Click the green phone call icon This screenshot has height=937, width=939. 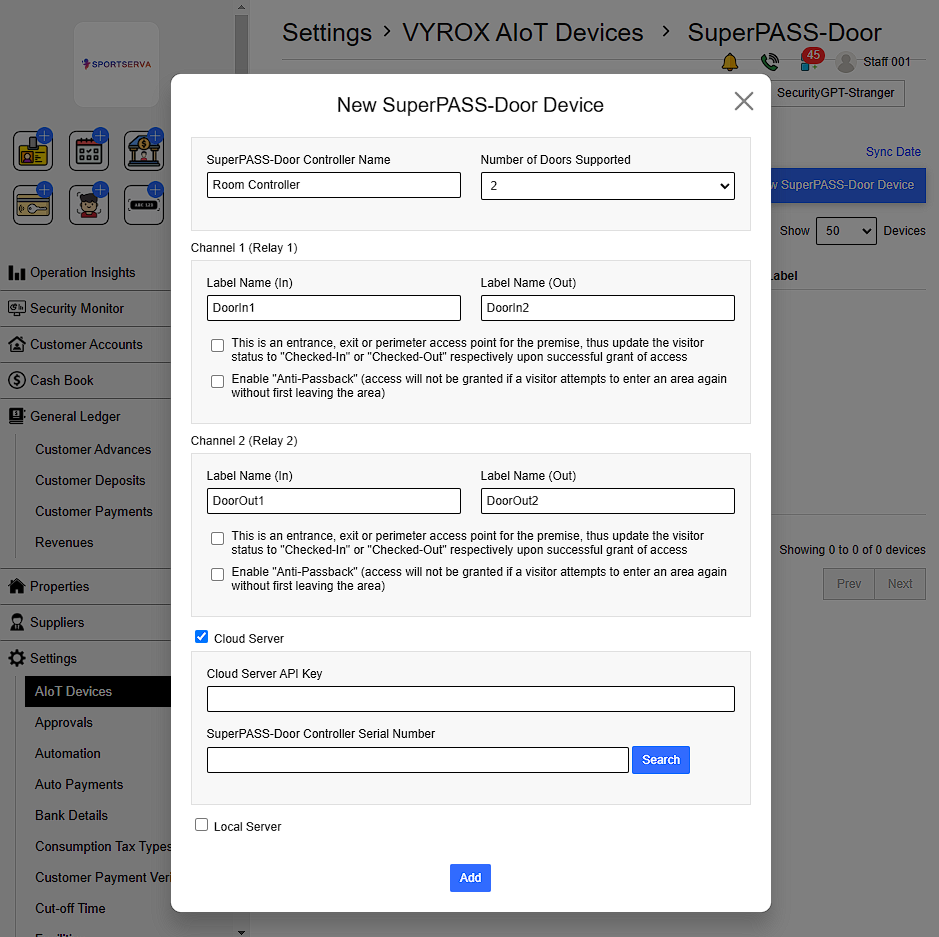click(769, 62)
